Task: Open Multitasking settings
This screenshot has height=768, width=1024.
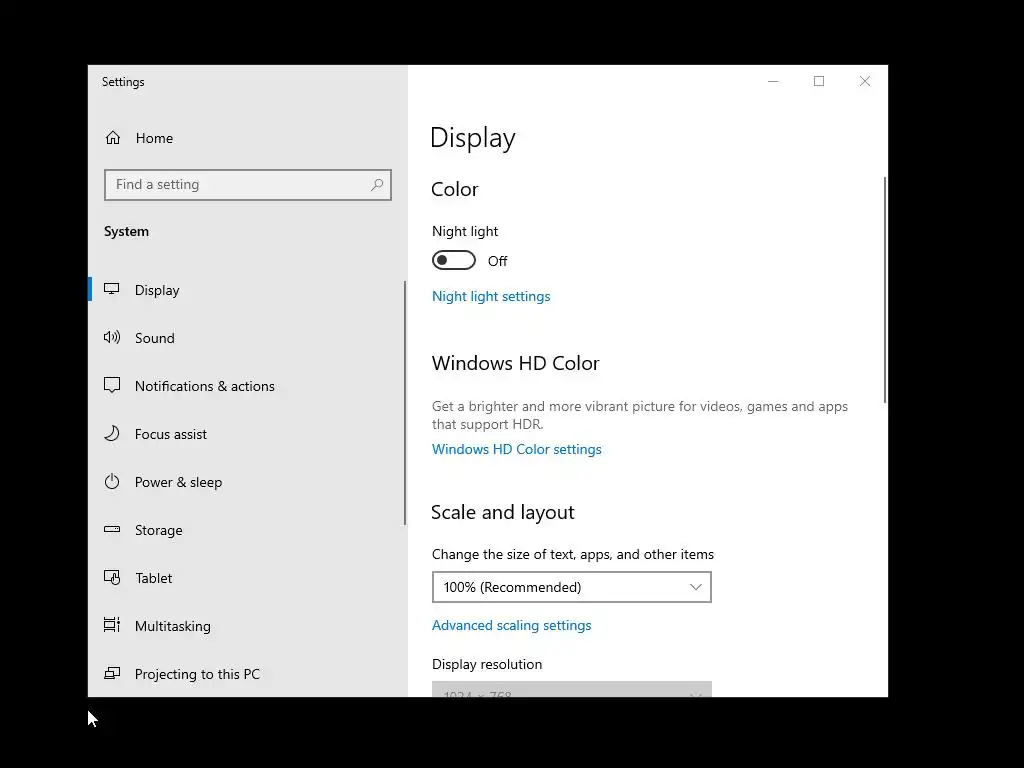Action: (x=247, y=626)
